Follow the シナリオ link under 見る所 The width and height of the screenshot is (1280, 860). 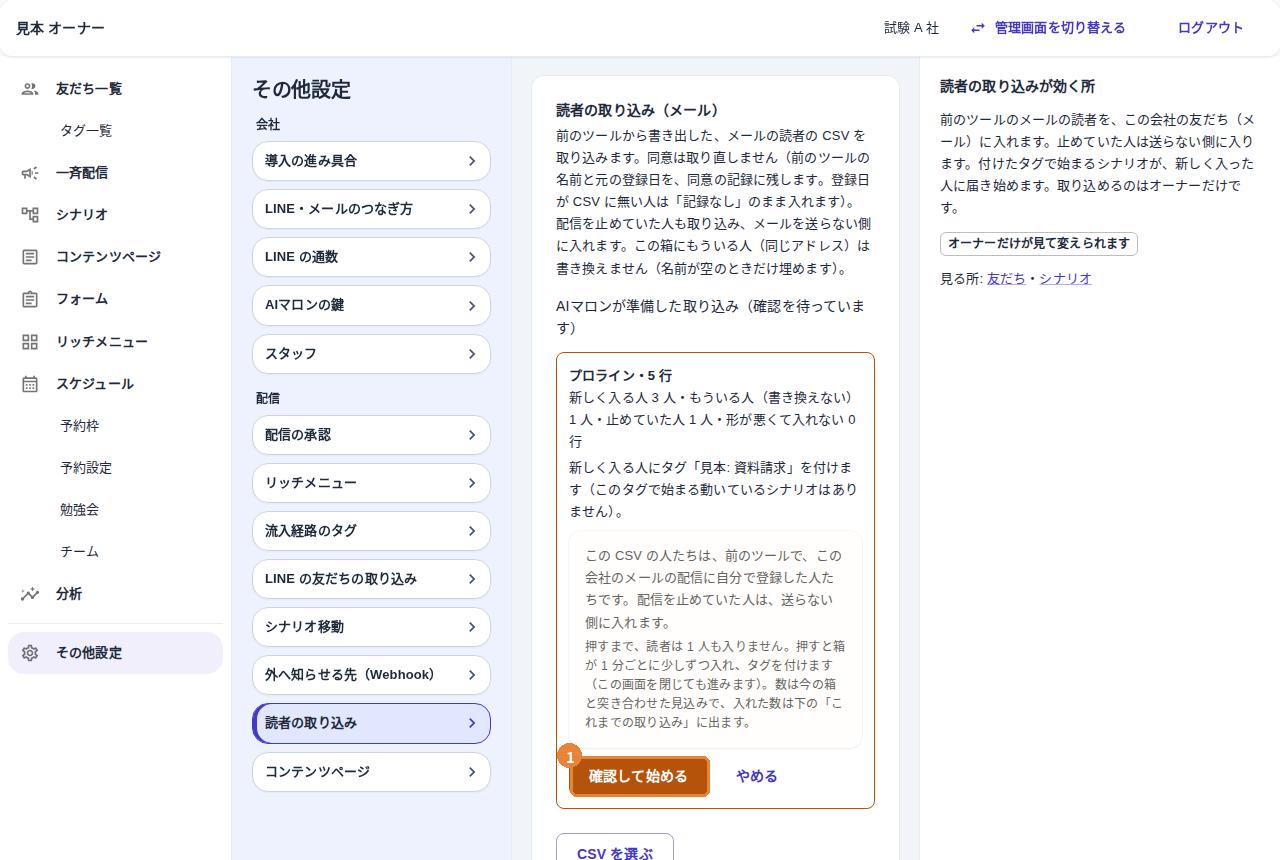[x=1065, y=279]
